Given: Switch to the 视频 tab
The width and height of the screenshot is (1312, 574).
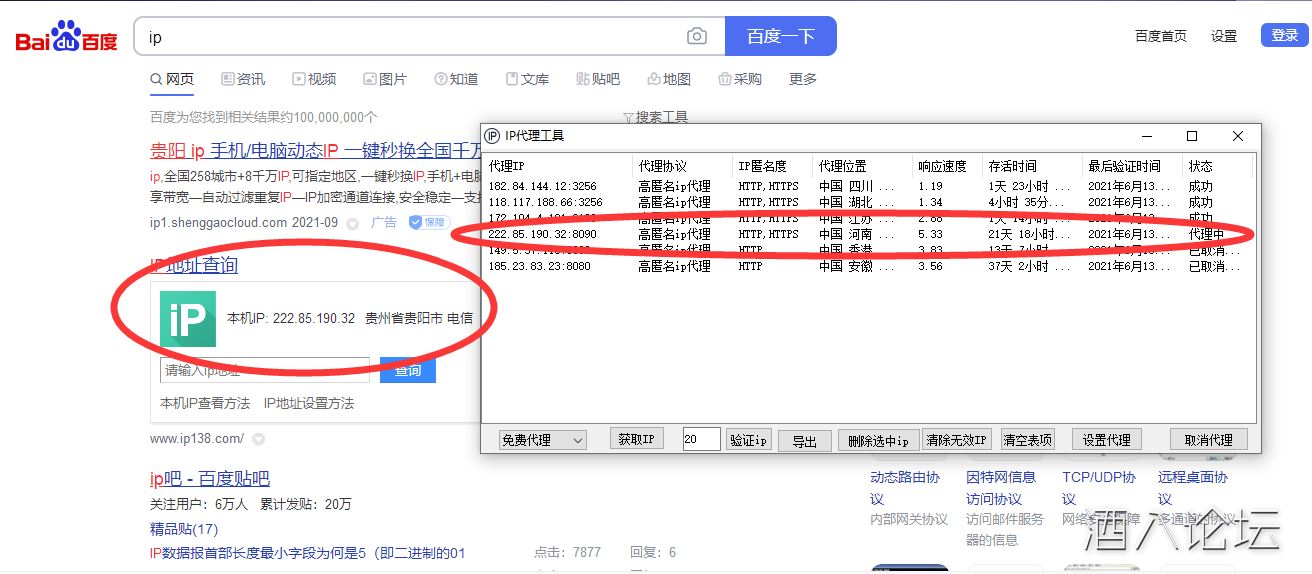Looking at the screenshot, I should 314,79.
